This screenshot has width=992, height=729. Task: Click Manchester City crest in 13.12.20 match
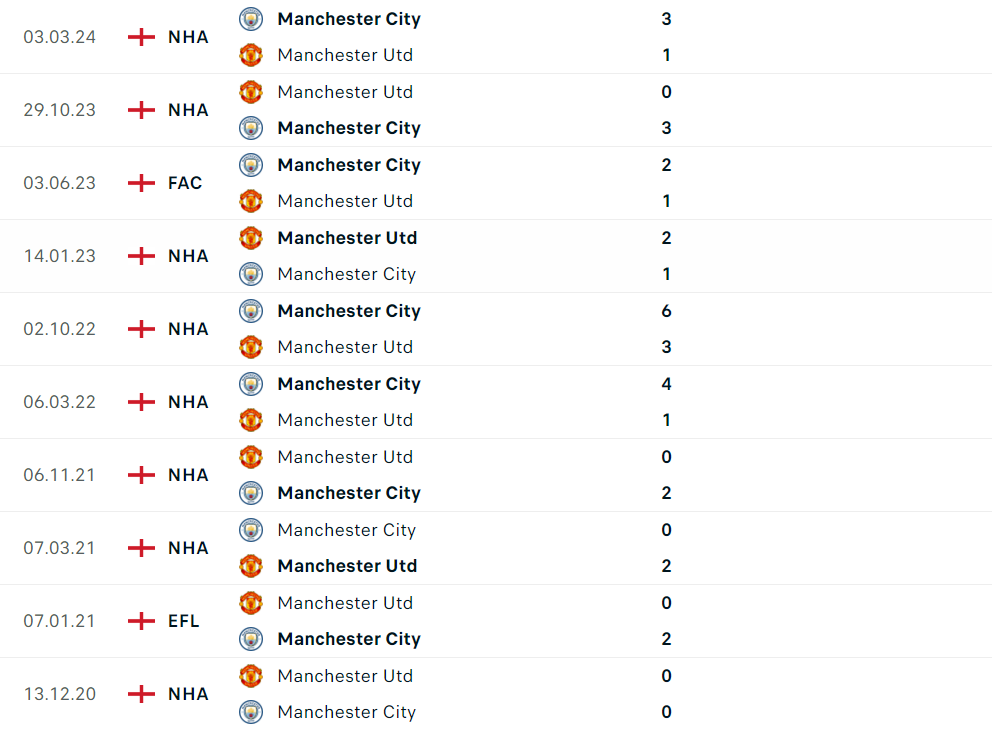click(x=251, y=712)
